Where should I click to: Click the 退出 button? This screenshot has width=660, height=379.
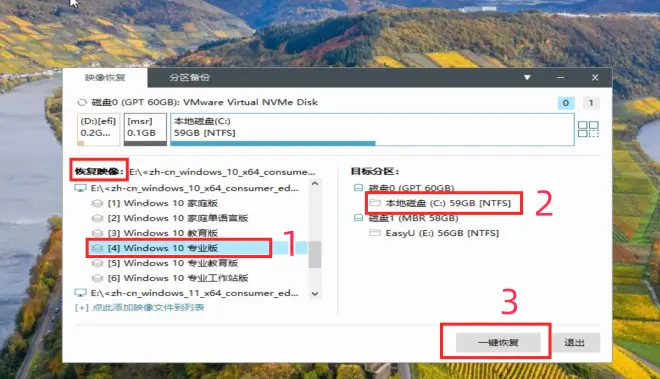575,343
